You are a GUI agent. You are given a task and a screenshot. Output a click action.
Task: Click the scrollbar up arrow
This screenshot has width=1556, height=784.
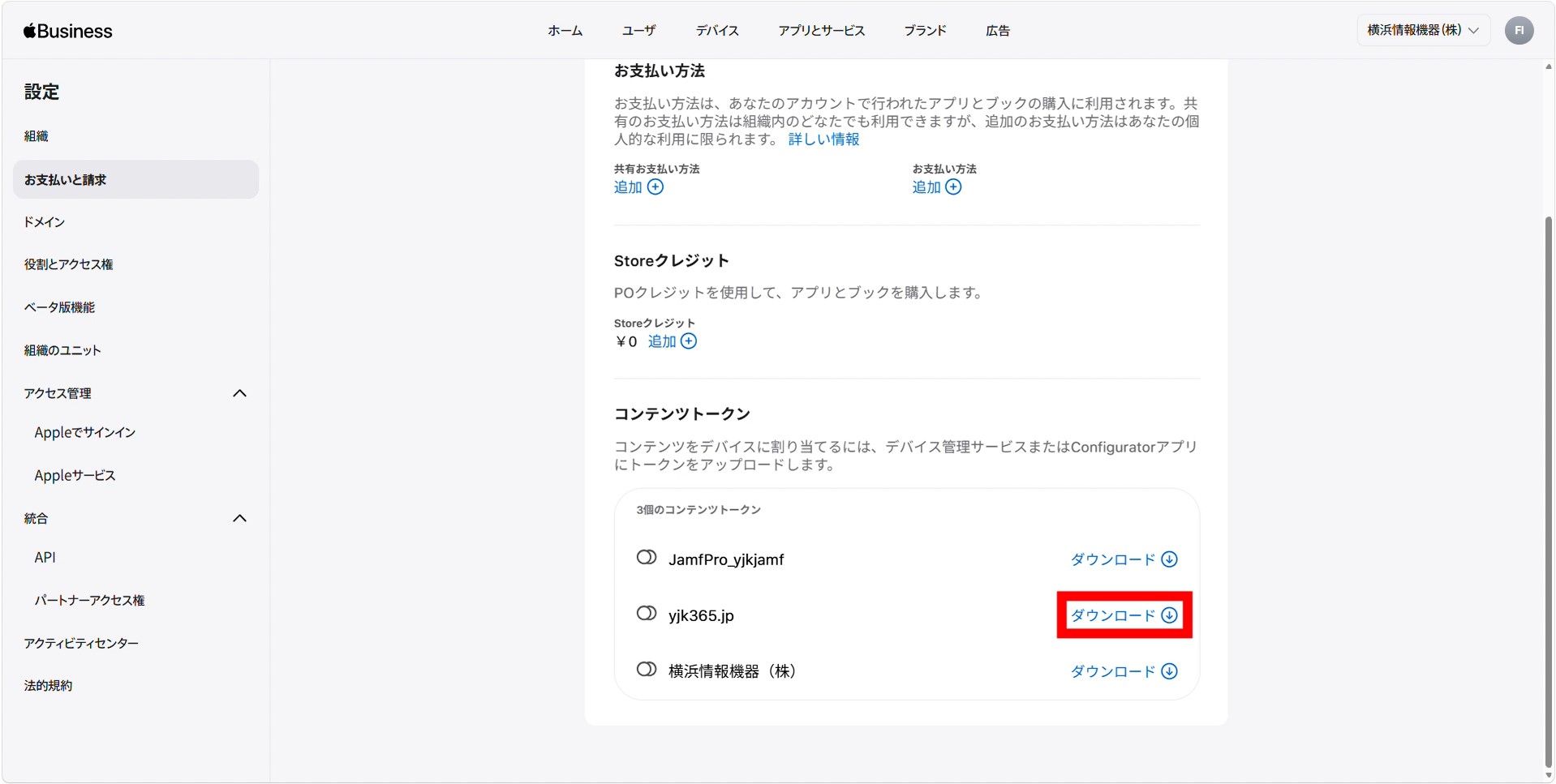point(1549,66)
